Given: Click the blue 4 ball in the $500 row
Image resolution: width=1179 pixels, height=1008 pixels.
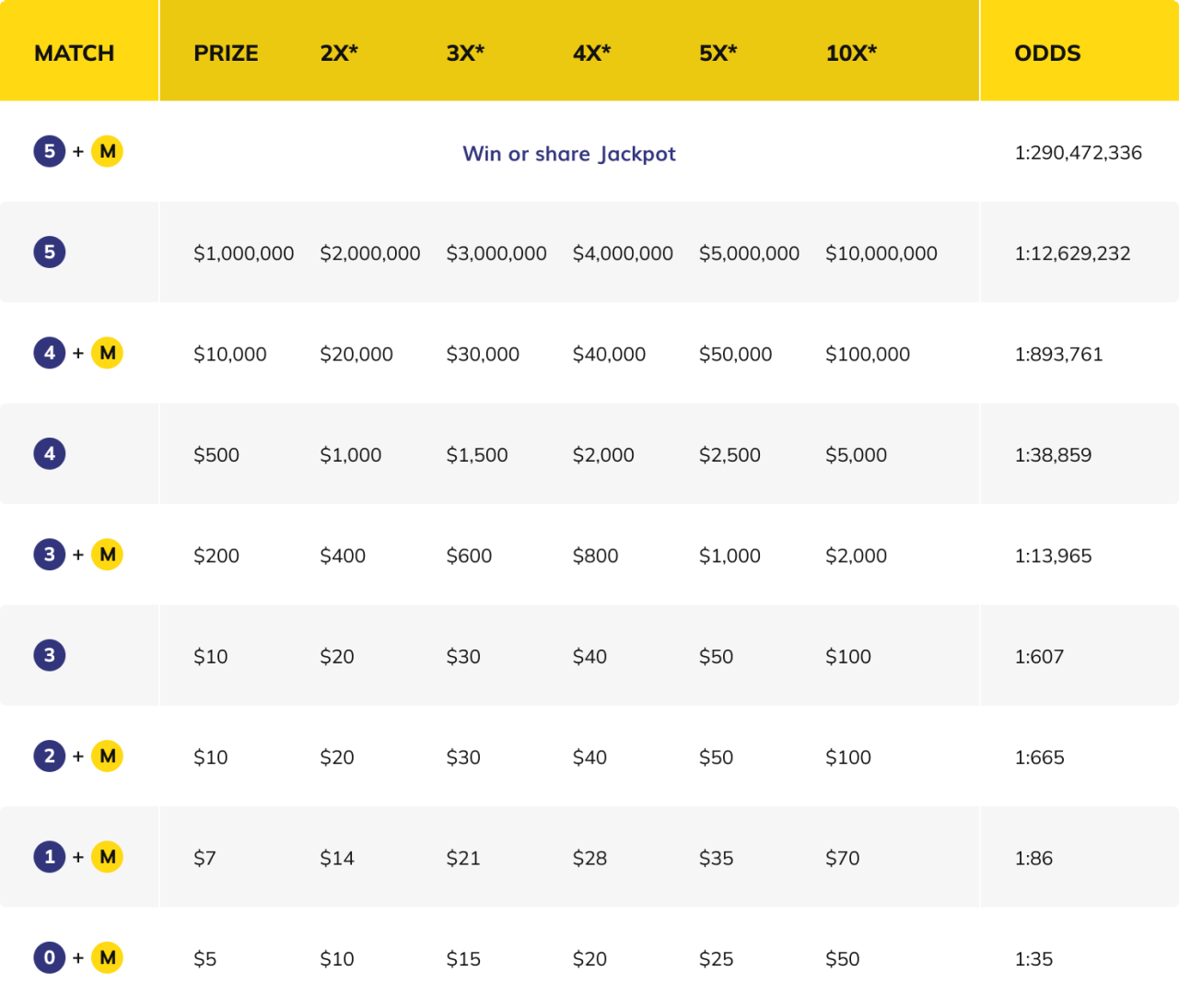Looking at the screenshot, I should (x=50, y=453).
